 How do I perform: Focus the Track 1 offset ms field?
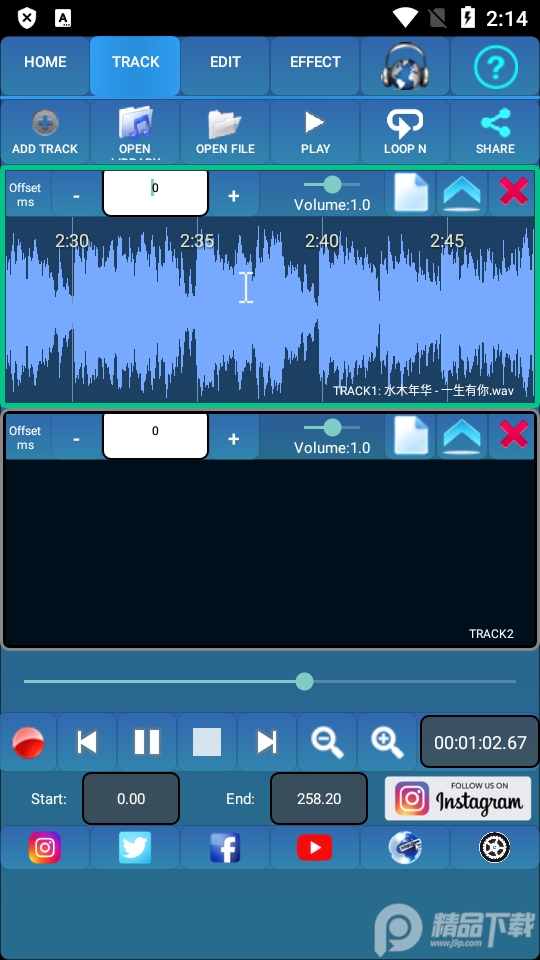click(156, 193)
